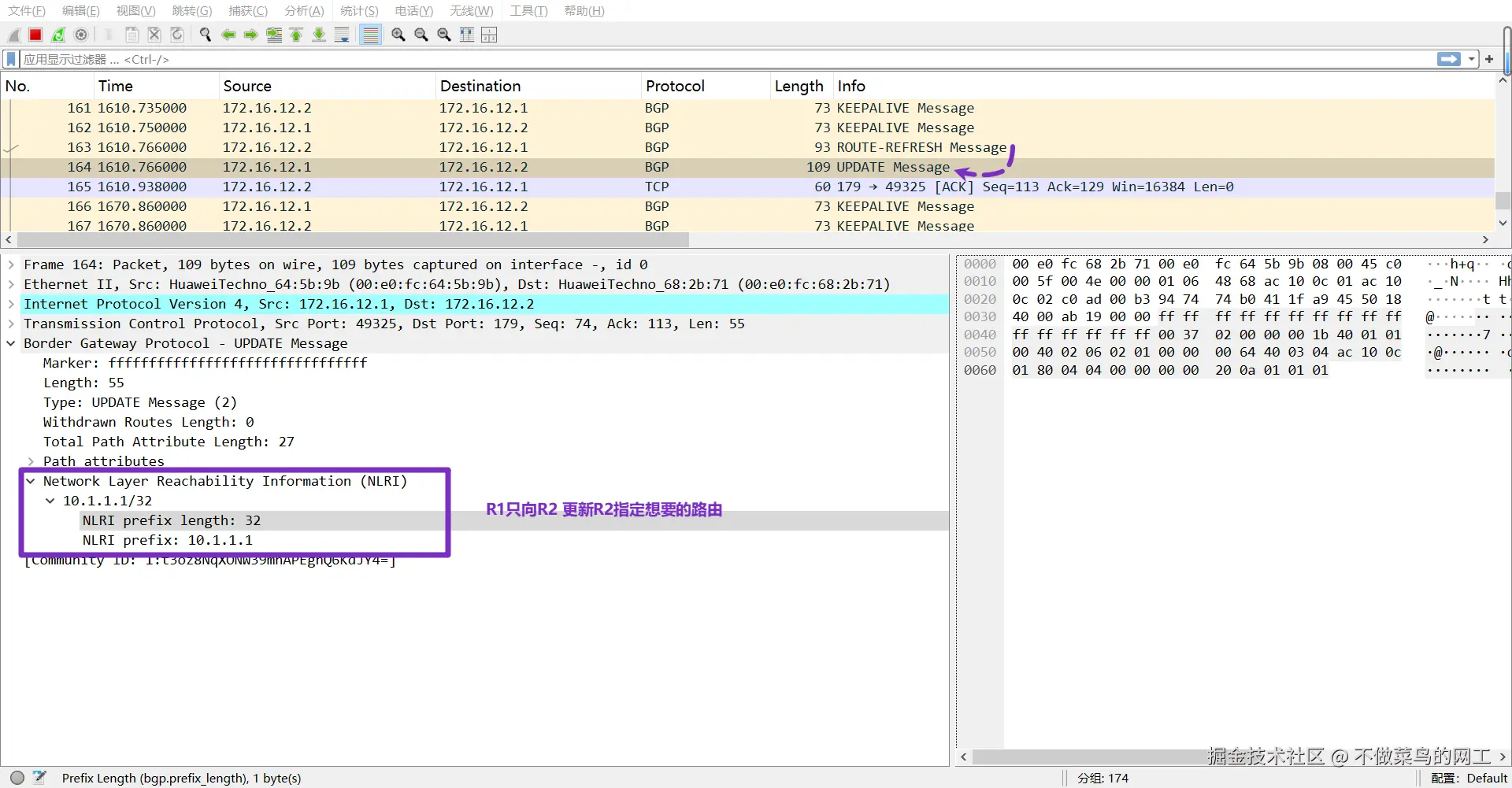Collapse the Border Gateway Protocol tree
The width and height of the screenshot is (1512, 788).
pos(11,343)
